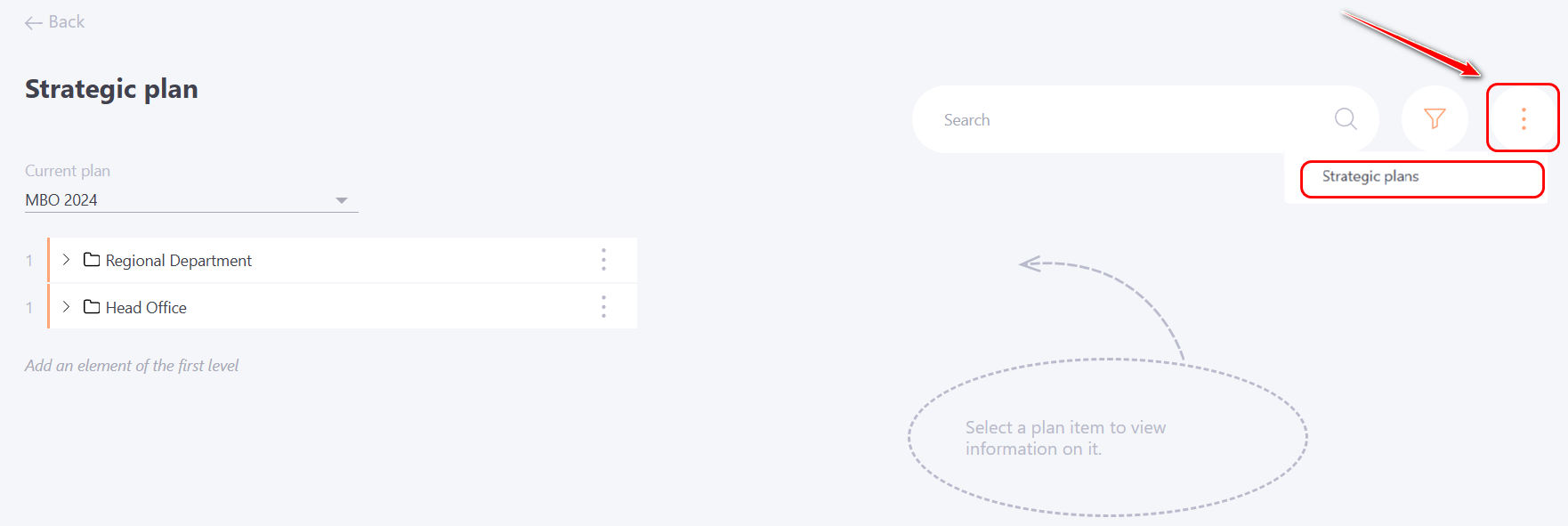This screenshot has height=526, width=1568.
Task: Click the magnifier icon in search bar
Action: pyautogui.click(x=1345, y=118)
